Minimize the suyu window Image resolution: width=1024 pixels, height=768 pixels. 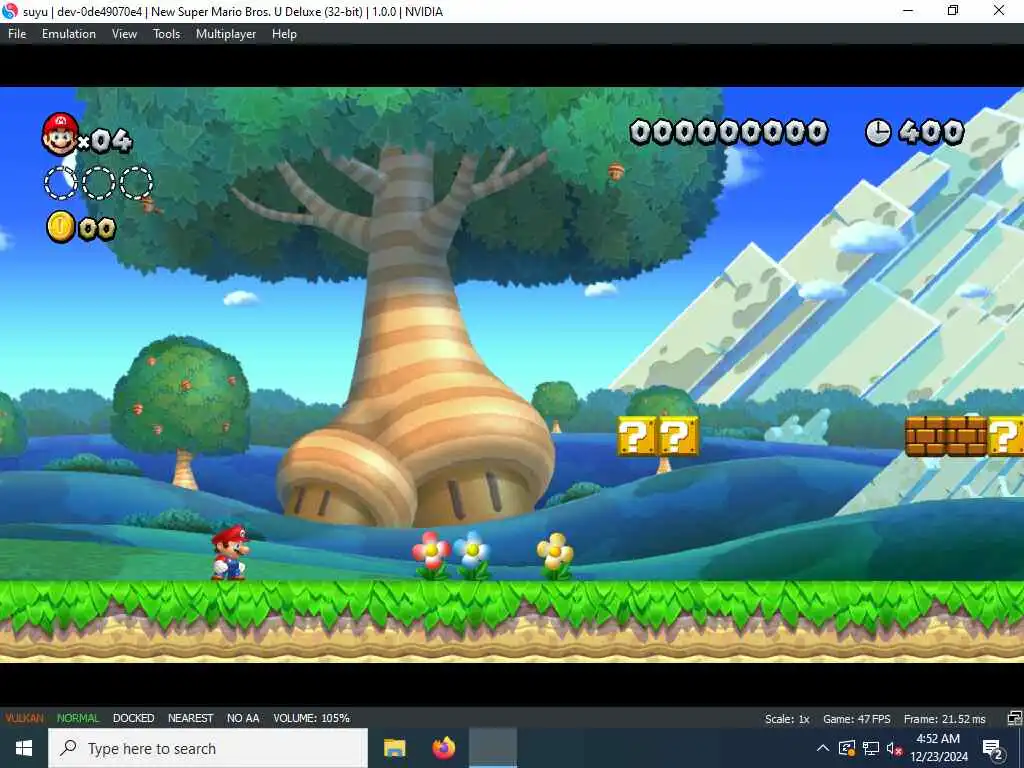(908, 11)
